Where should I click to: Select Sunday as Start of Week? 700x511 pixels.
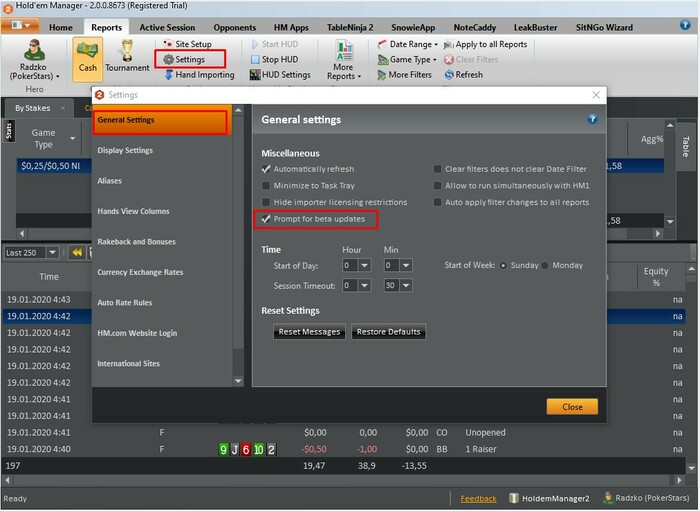click(x=503, y=266)
